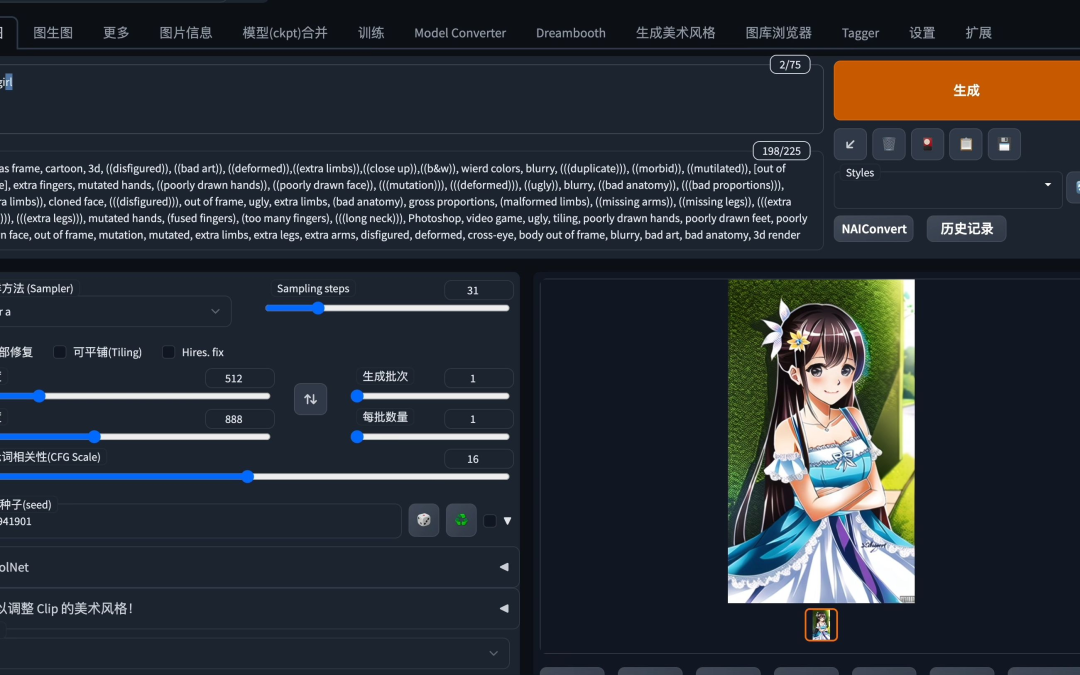Select the small gallery thumbnail below image

pos(821,625)
